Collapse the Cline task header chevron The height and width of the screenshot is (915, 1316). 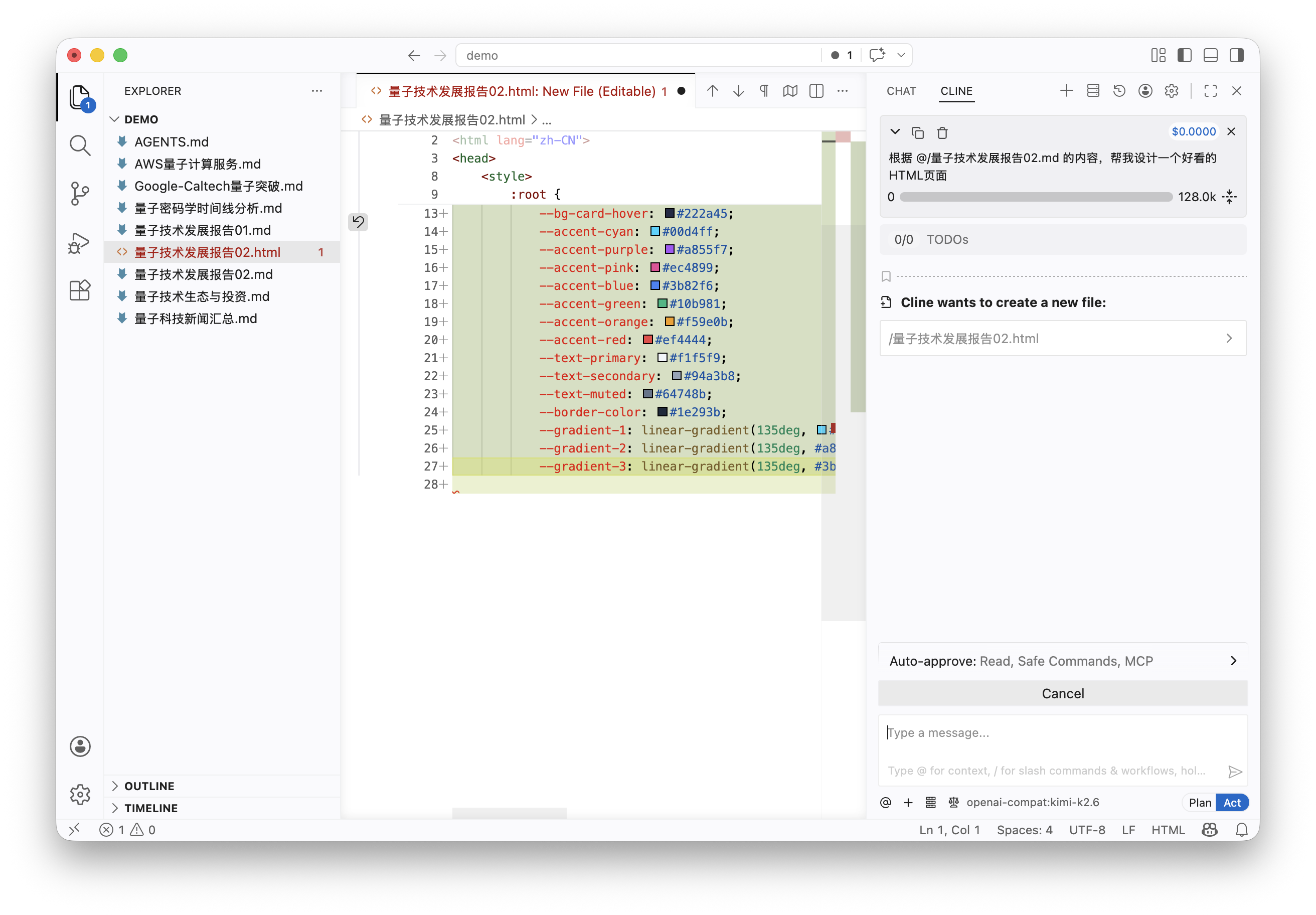point(895,132)
